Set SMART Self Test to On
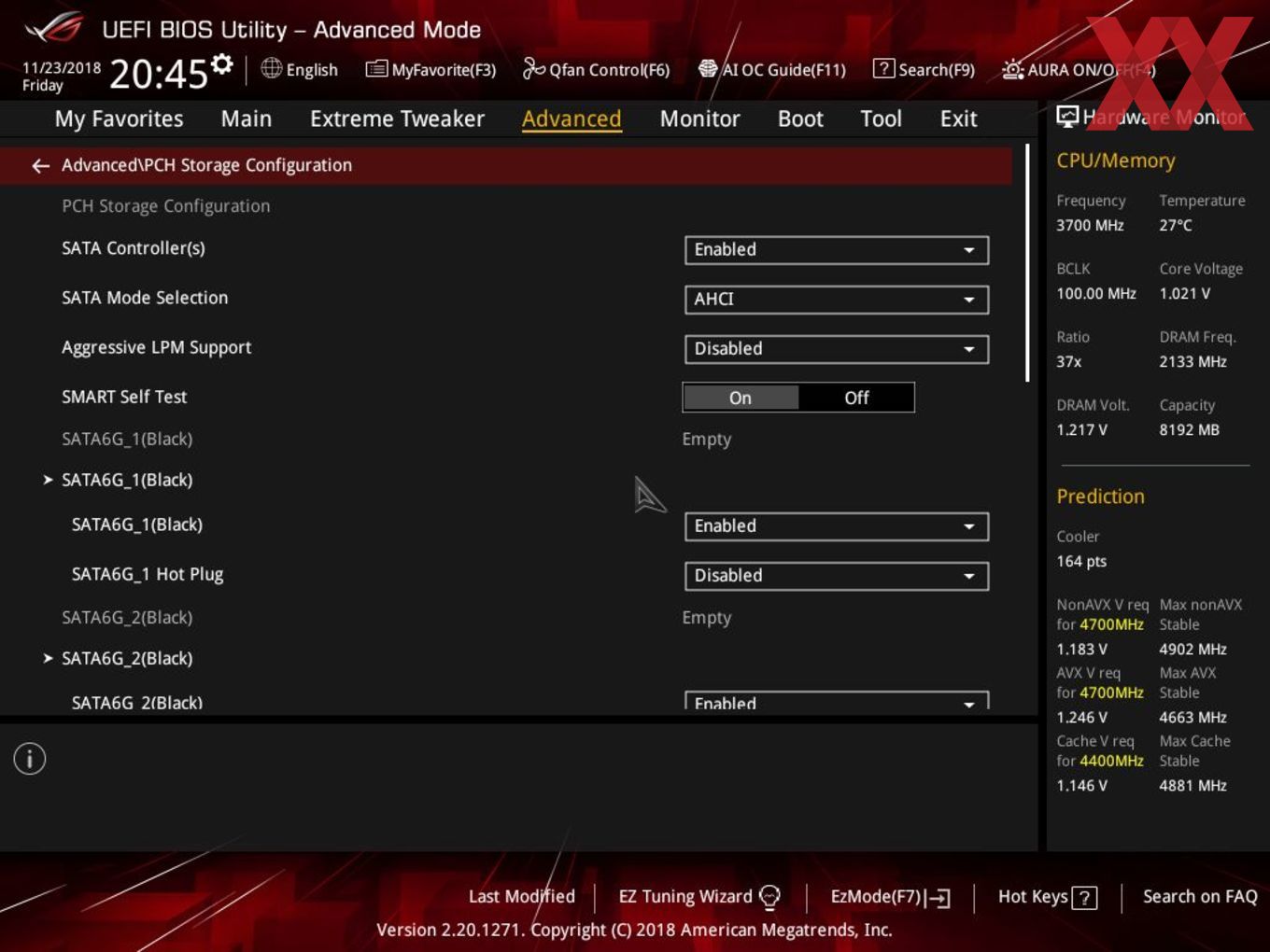This screenshot has height=952, width=1270. click(741, 398)
